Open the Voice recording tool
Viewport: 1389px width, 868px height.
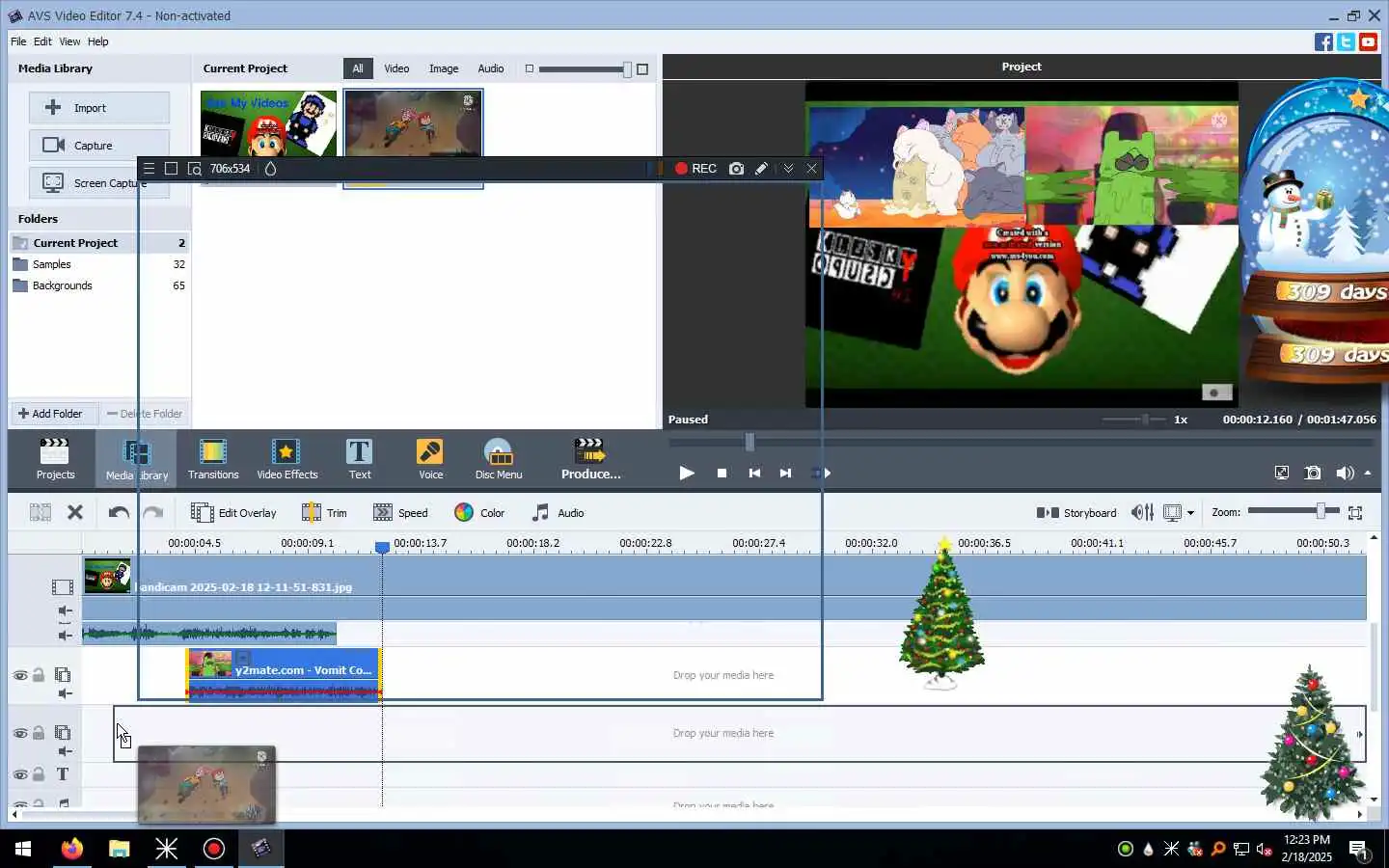click(430, 458)
